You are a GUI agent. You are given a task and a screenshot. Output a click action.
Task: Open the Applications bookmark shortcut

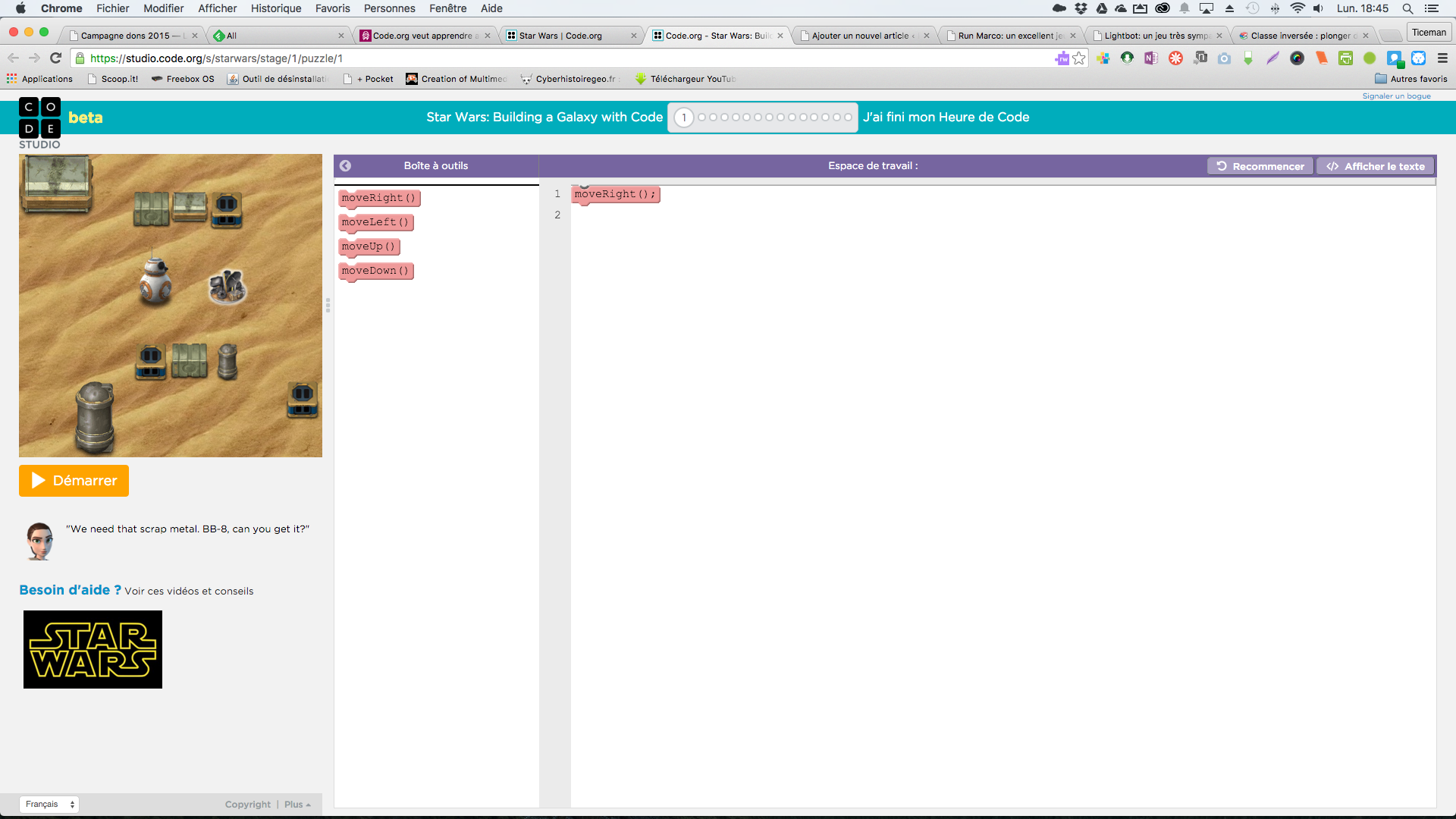(39, 79)
